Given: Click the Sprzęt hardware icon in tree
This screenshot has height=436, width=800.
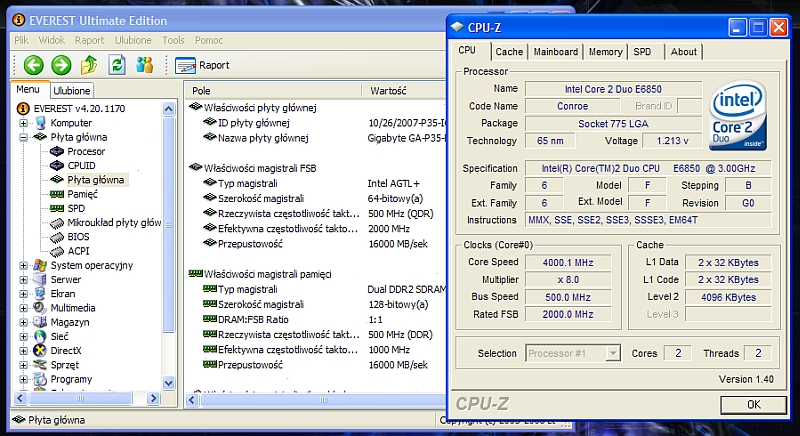Looking at the screenshot, I should click(40, 365).
